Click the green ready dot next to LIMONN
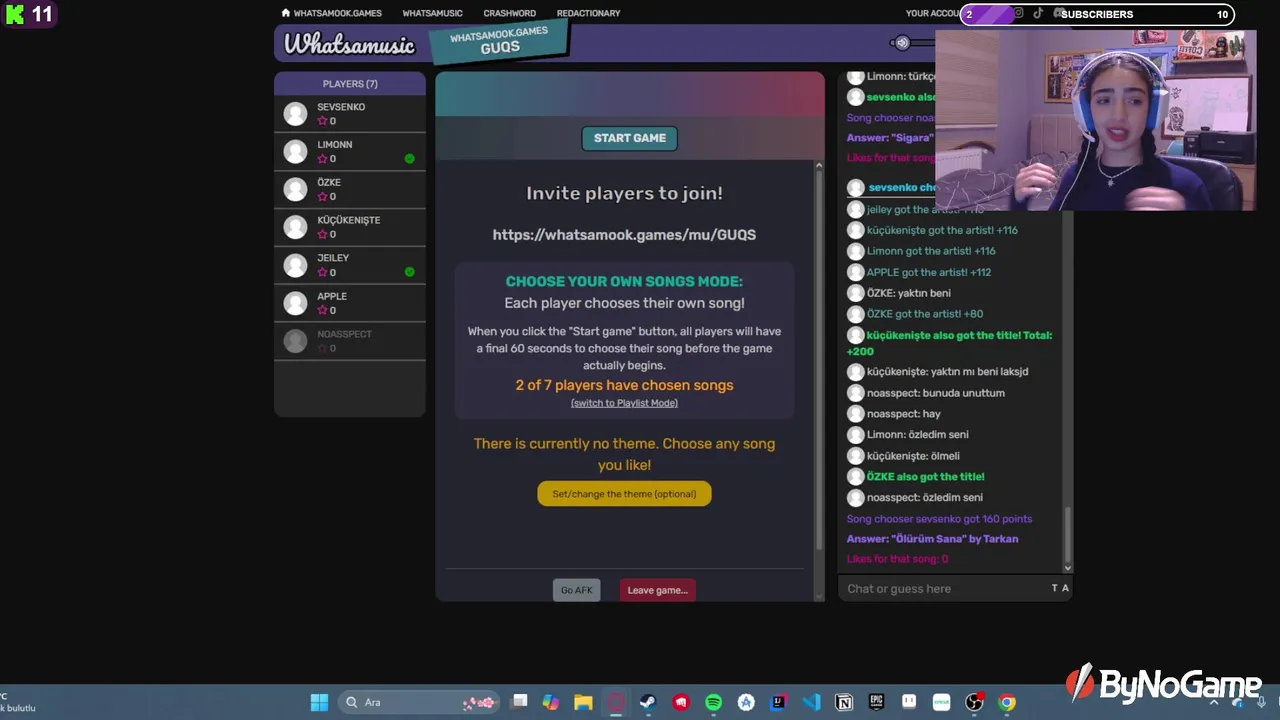This screenshot has width=1280, height=720. click(x=409, y=159)
